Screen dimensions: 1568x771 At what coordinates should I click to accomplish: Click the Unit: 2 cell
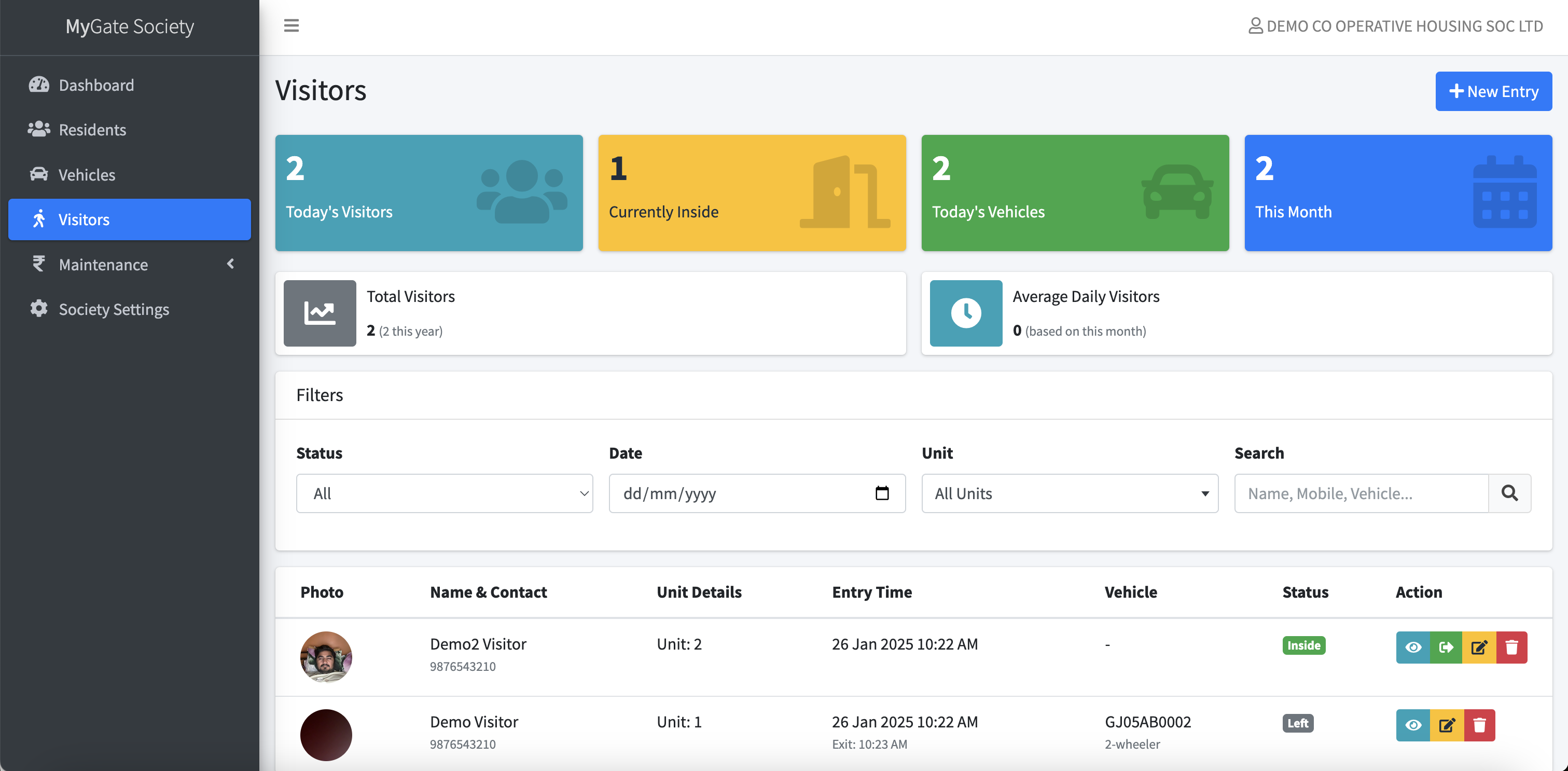point(678,643)
